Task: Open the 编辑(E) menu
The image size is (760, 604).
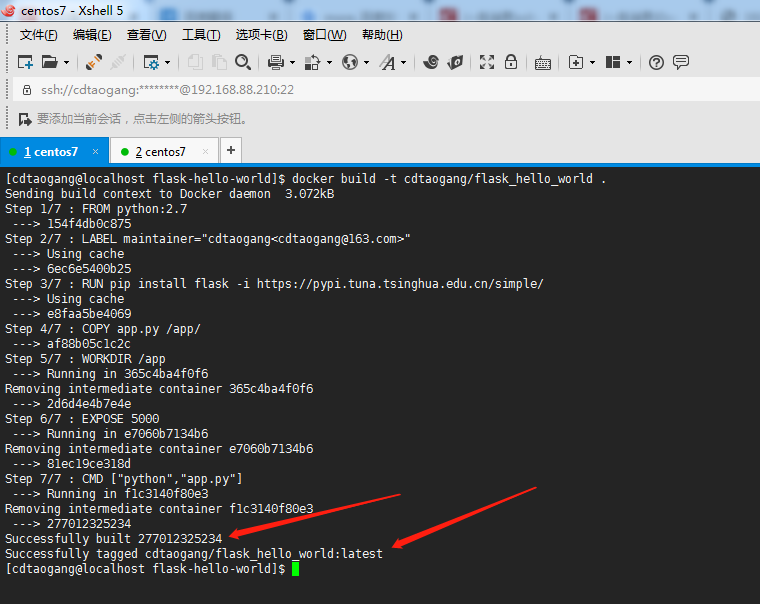Action: (x=92, y=35)
